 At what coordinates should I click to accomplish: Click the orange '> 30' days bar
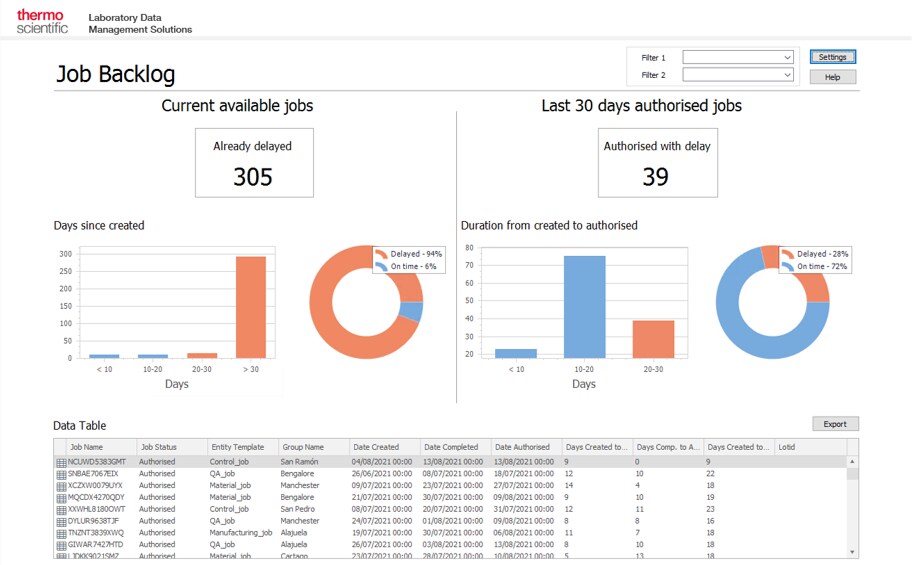251,307
